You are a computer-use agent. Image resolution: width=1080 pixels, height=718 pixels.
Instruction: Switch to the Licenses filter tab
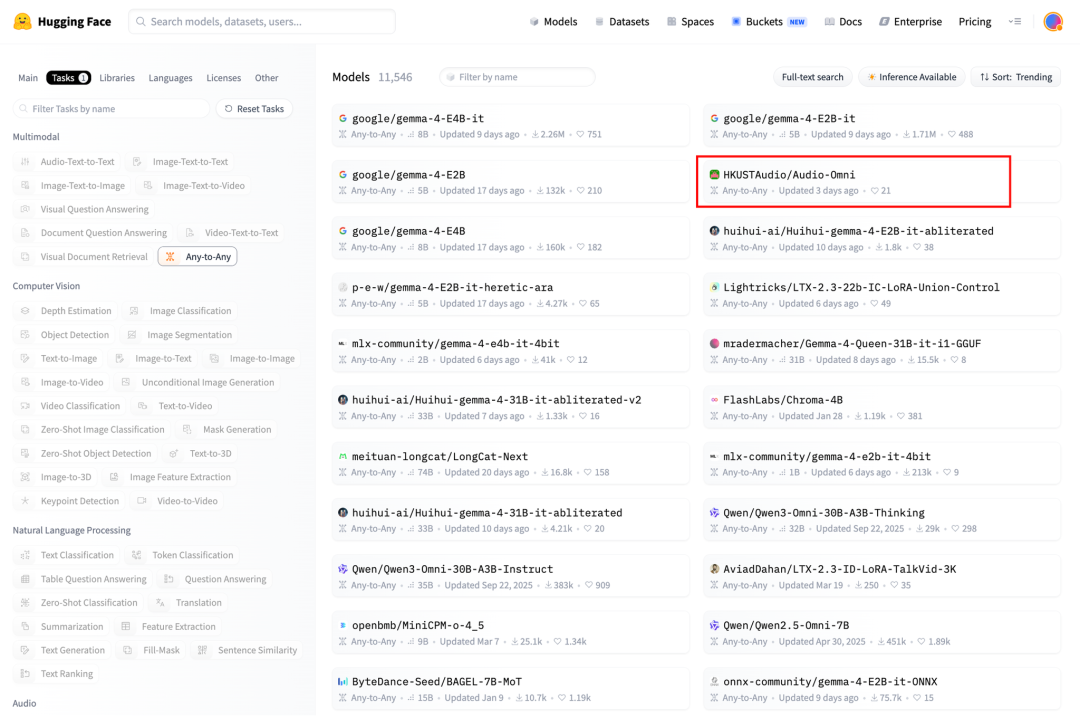pyautogui.click(x=224, y=78)
